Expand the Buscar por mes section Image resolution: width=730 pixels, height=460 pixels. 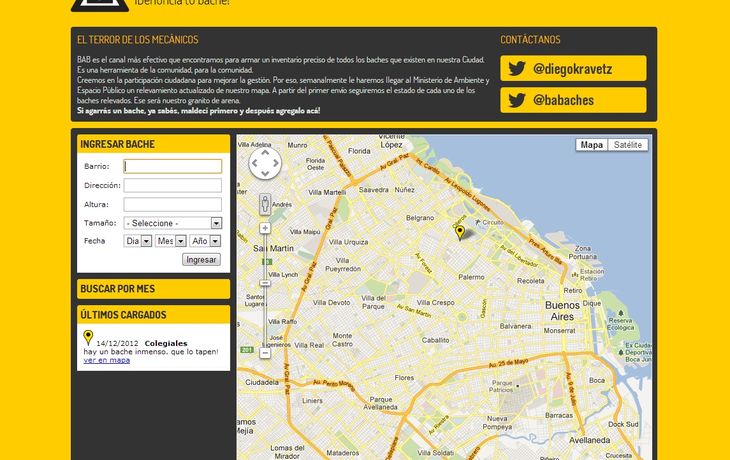(154, 289)
